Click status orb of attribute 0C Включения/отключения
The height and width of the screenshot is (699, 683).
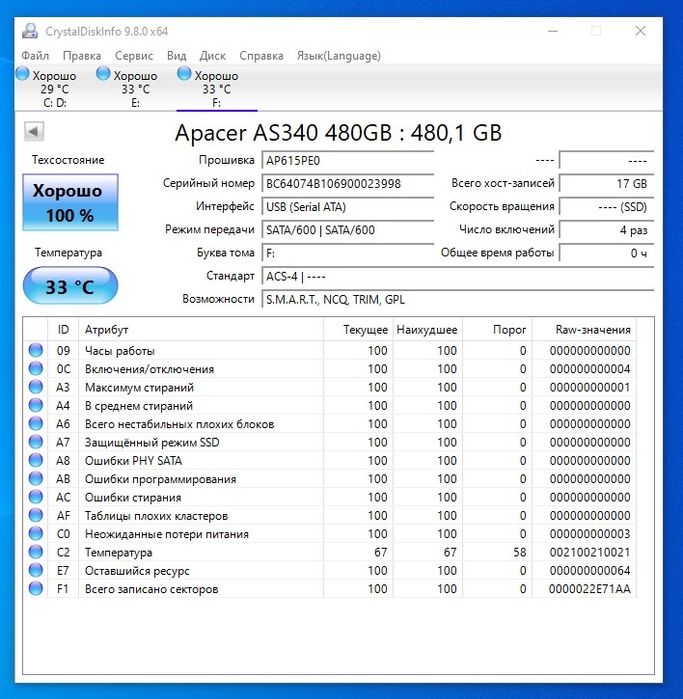click(x=36, y=369)
